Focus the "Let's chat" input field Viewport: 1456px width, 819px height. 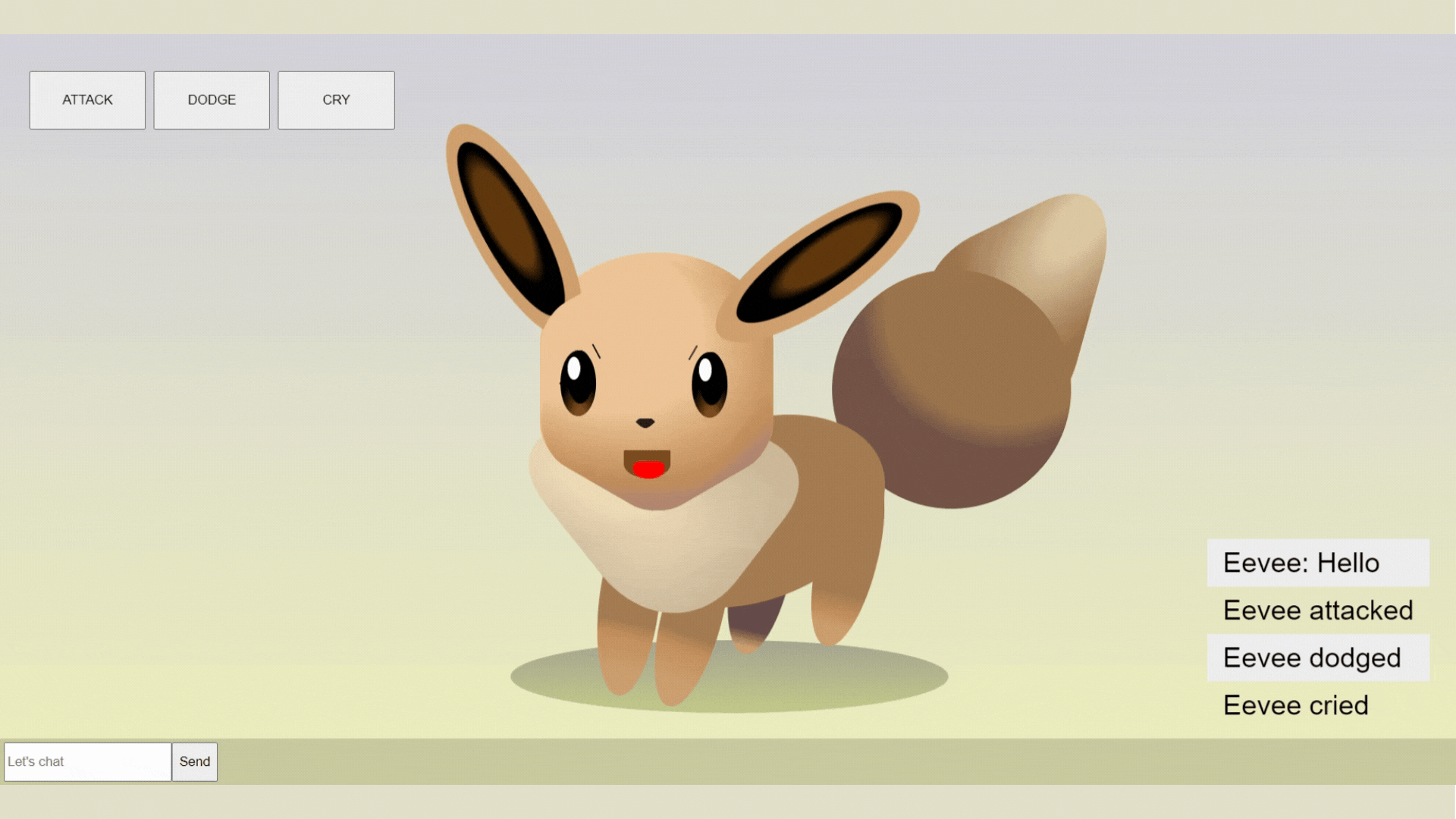pyautogui.click(x=88, y=761)
